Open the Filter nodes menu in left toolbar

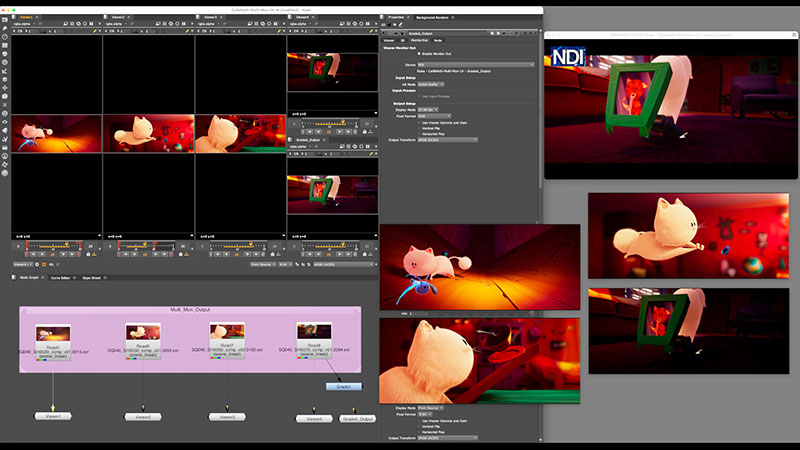(5, 62)
